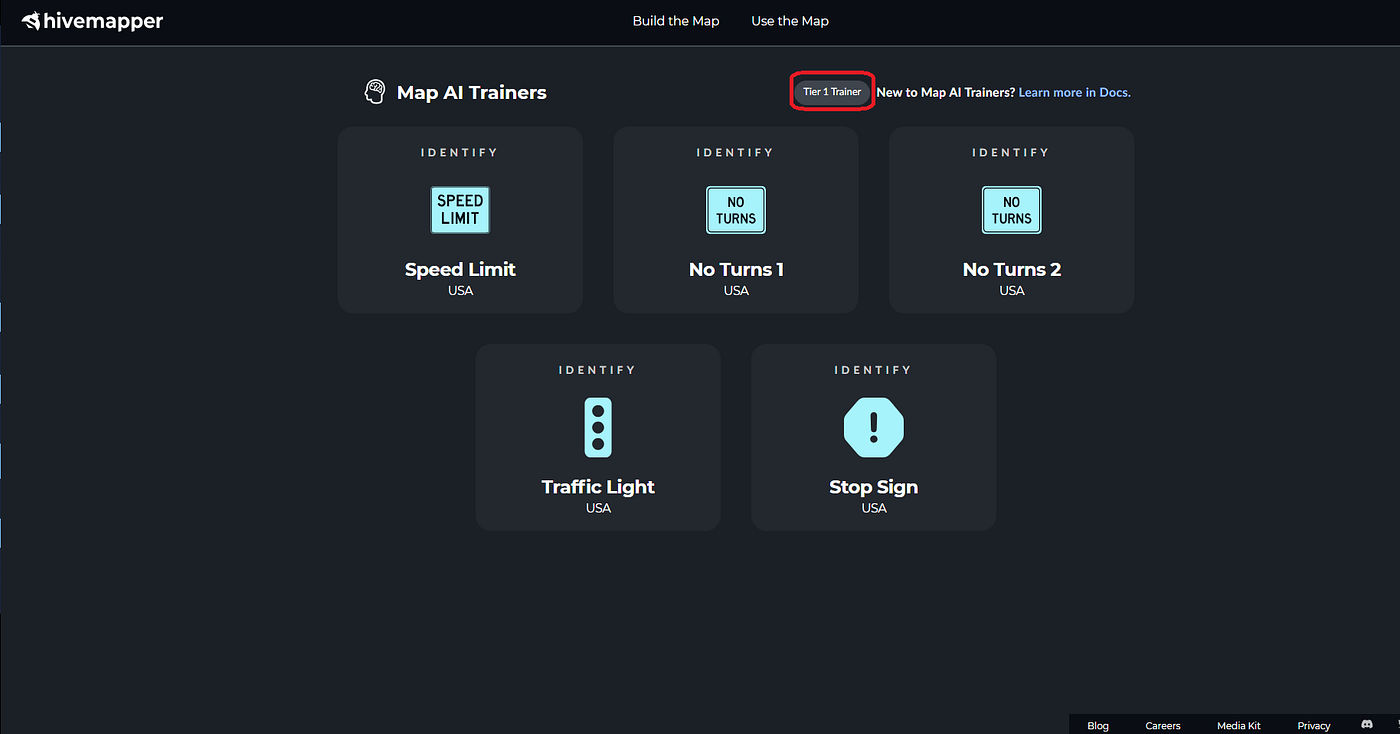Click the Speed Limit sign icon
This screenshot has width=1400, height=734.
click(460, 210)
